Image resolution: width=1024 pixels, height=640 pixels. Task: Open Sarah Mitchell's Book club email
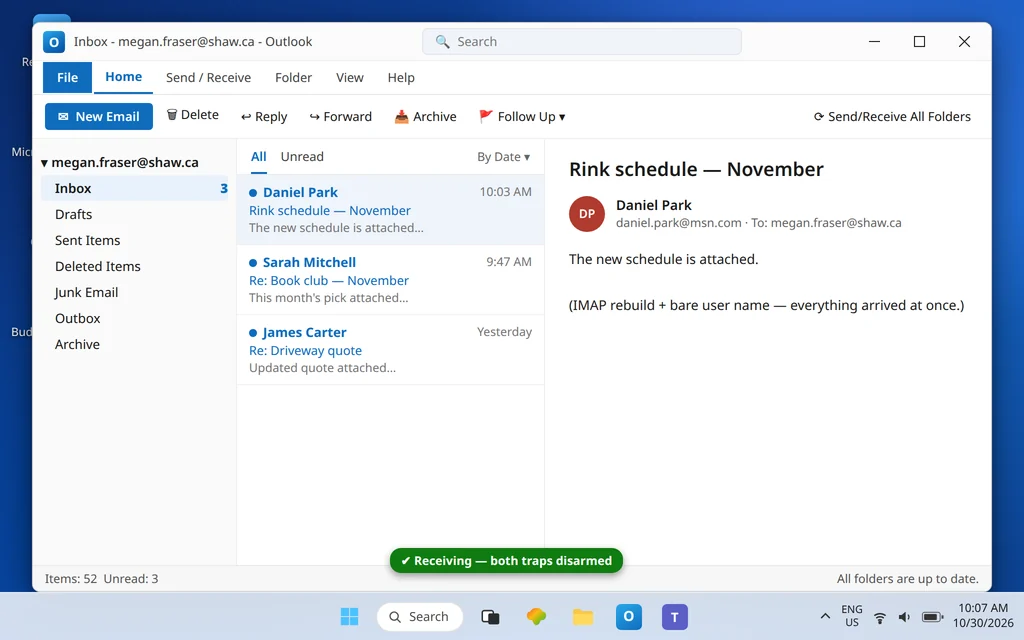391,280
